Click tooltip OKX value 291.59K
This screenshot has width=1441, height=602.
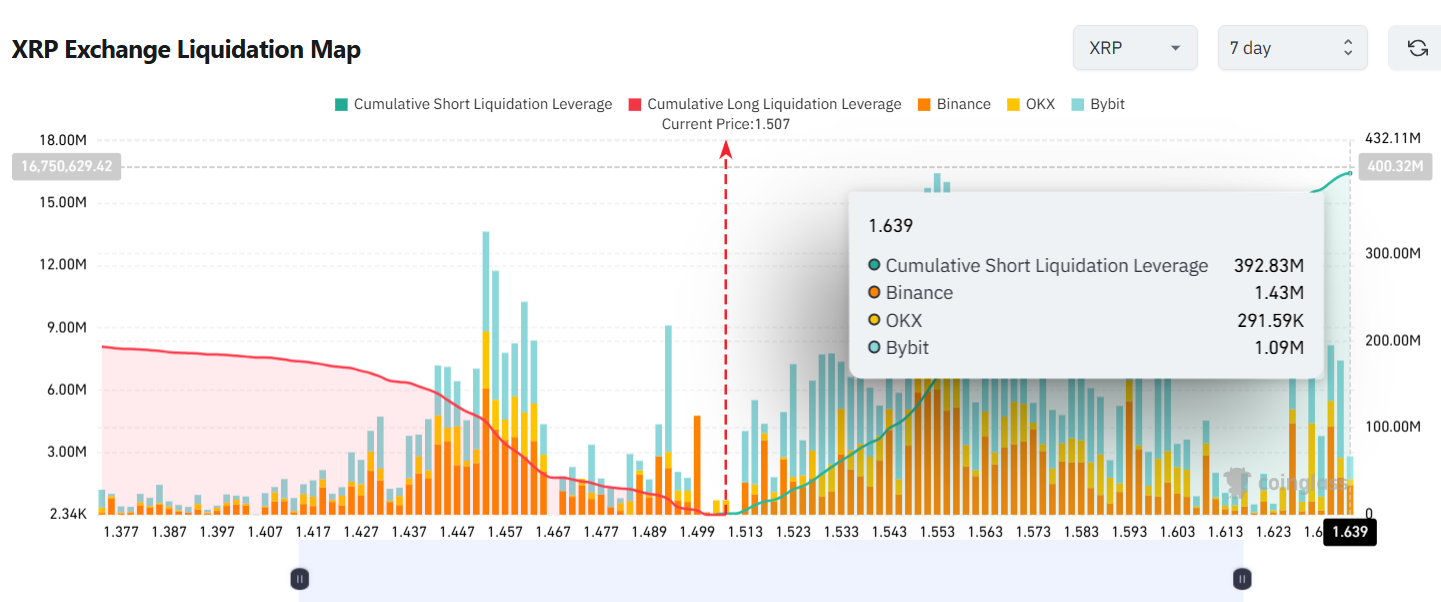pyautogui.click(x=1271, y=320)
